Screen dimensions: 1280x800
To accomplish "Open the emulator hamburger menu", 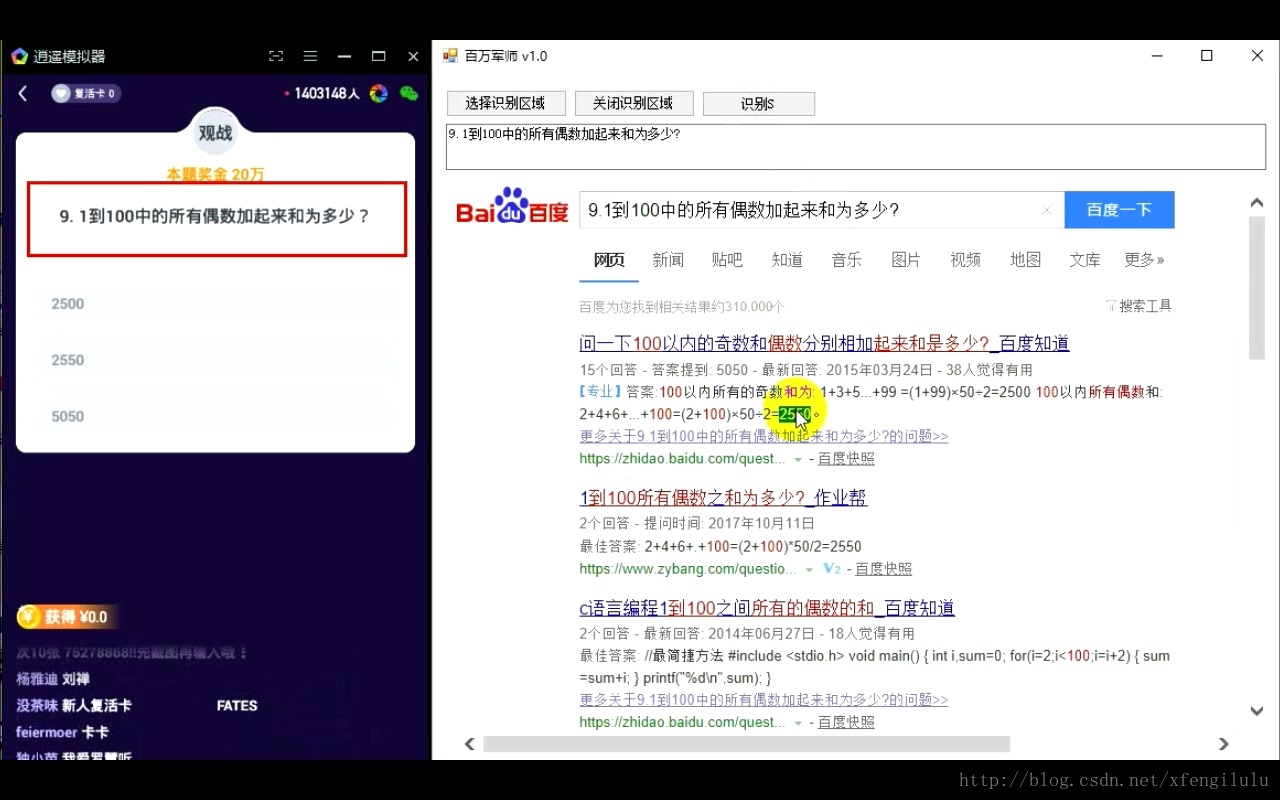I will click(x=310, y=56).
